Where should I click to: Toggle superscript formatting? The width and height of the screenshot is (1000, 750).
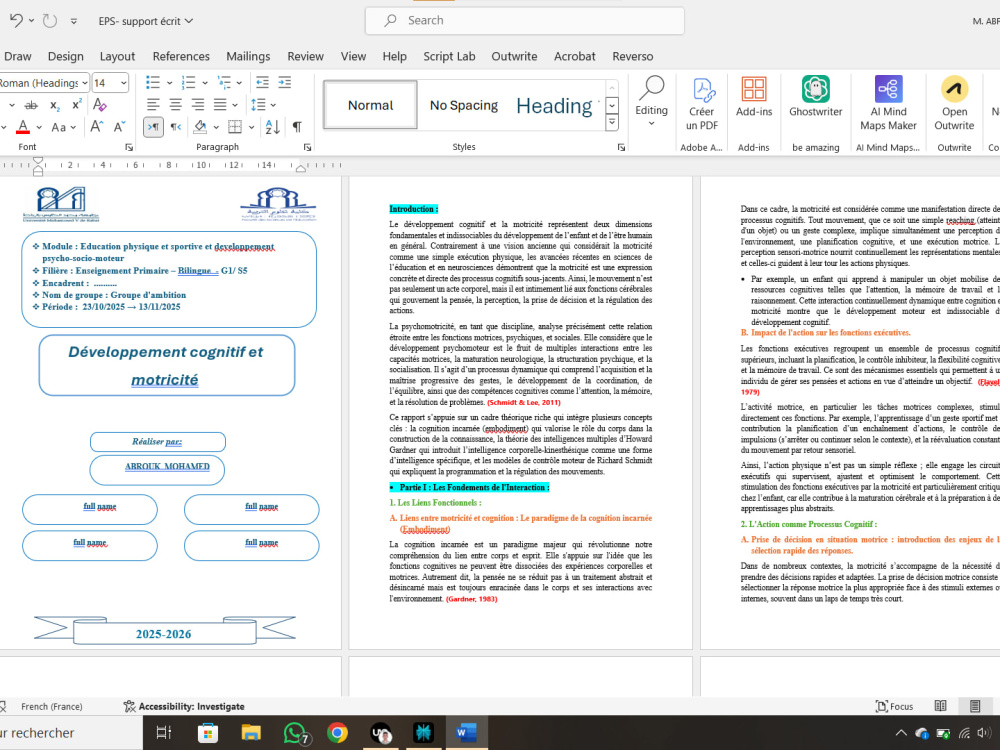pyautogui.click(x=77, y=105)
